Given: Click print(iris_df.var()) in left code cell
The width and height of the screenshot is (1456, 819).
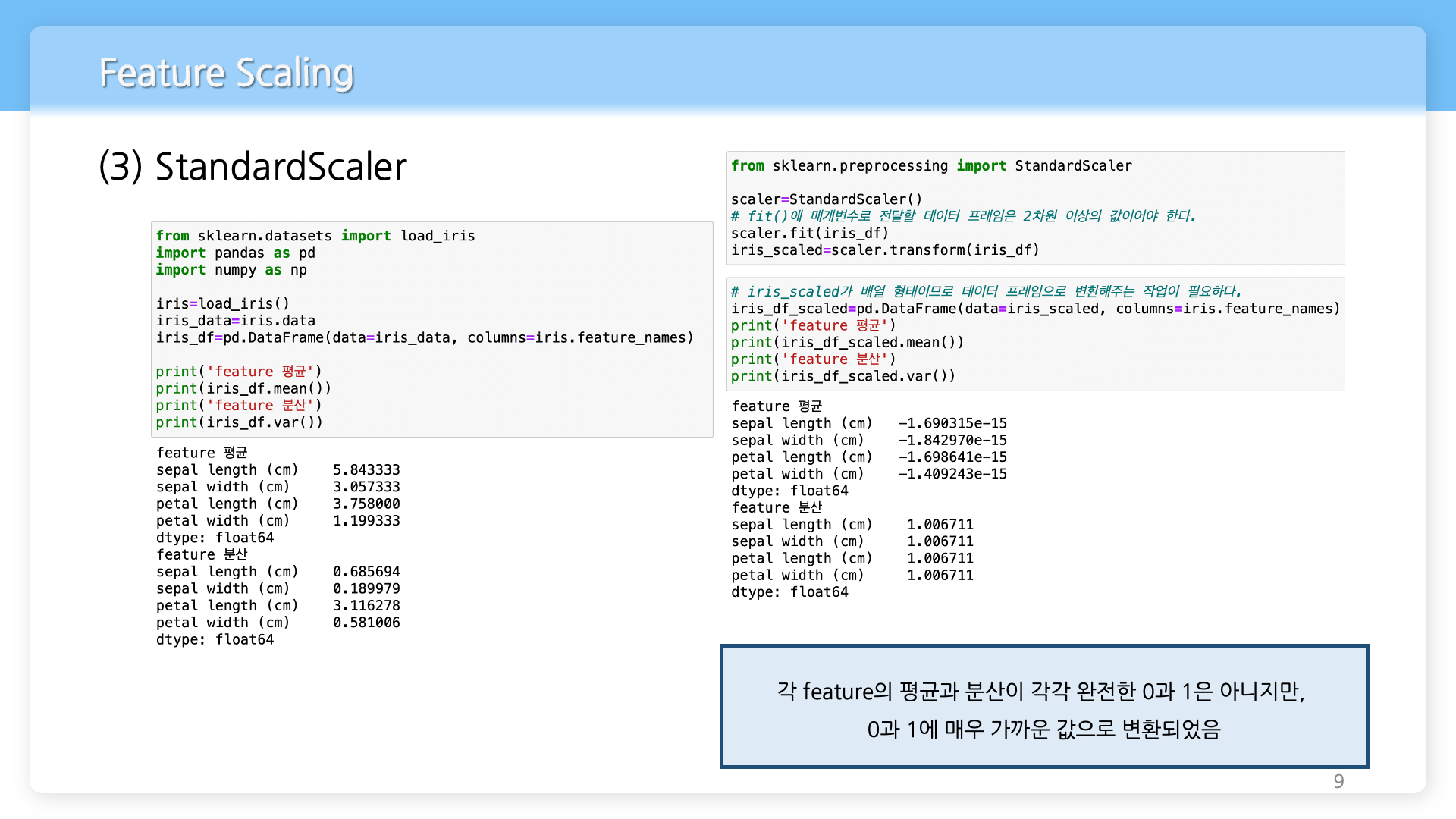Looking at the screenshot, I should pyautogui.click(x=239, y=422).
